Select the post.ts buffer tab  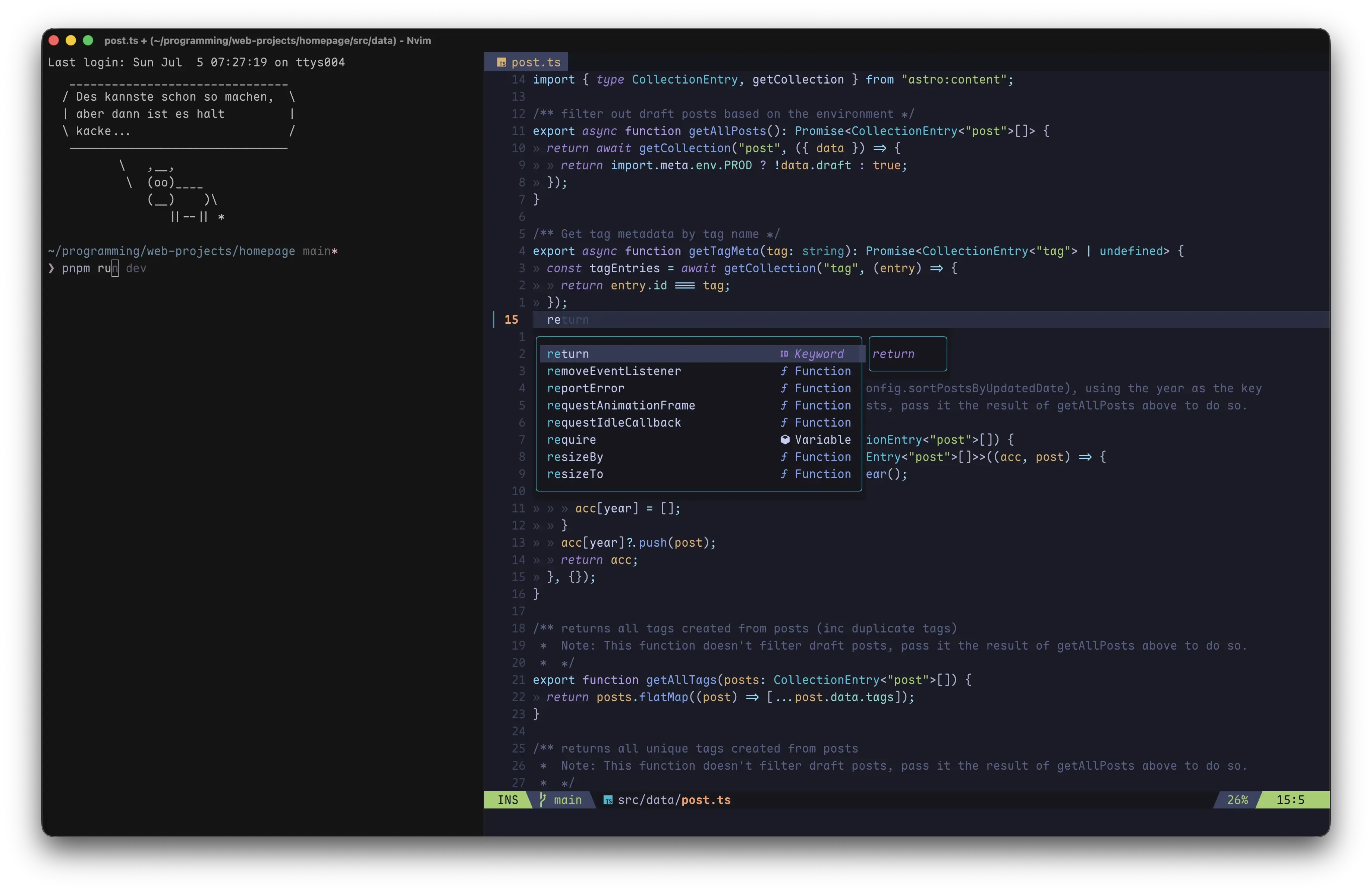pyautogui.click(x=526, y=62)
